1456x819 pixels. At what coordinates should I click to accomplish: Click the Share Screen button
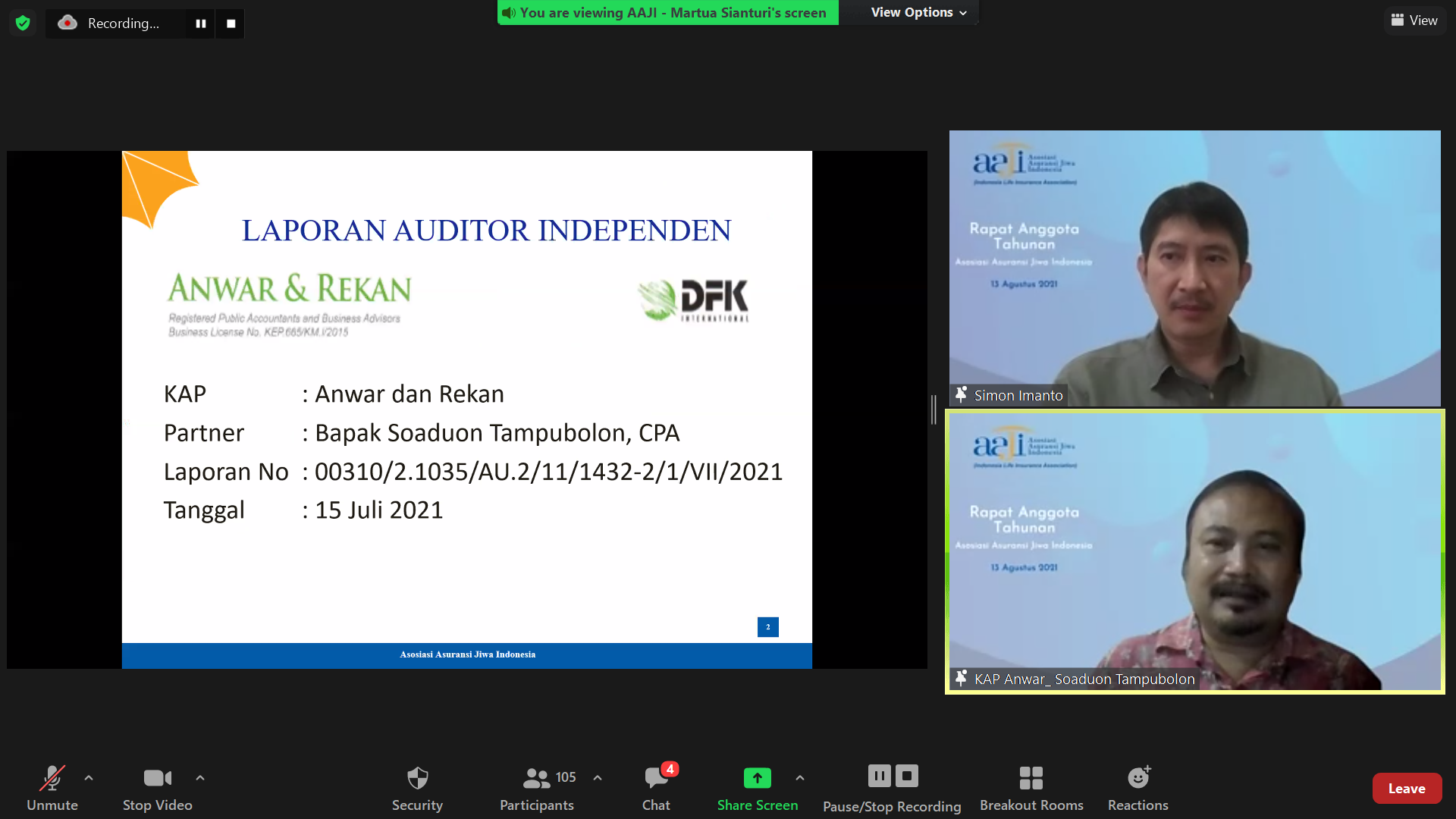click(758, 789)
